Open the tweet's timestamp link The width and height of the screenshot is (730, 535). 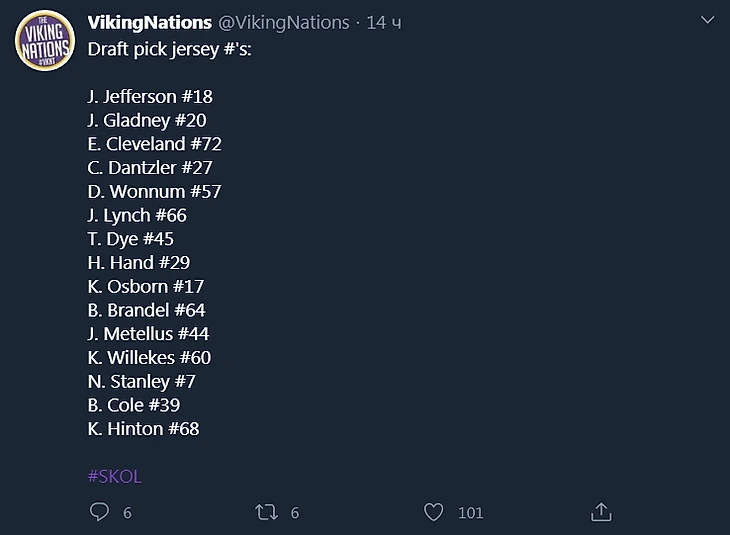tap(383, 22)
